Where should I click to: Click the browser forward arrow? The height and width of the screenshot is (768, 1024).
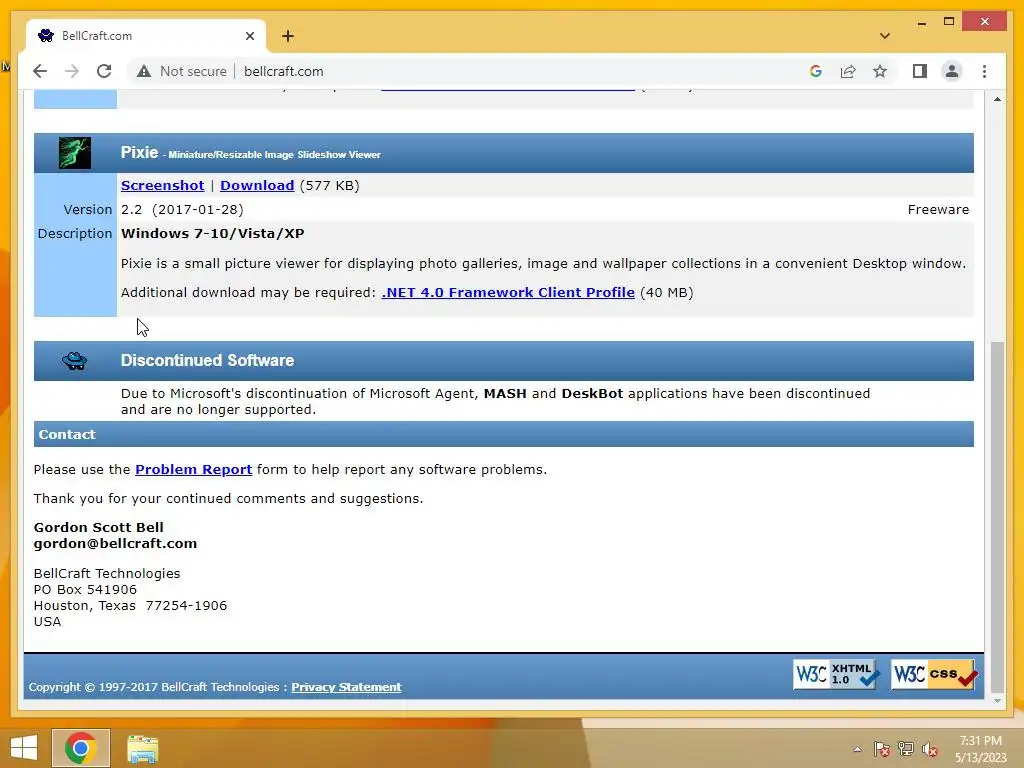click(72, 71)
